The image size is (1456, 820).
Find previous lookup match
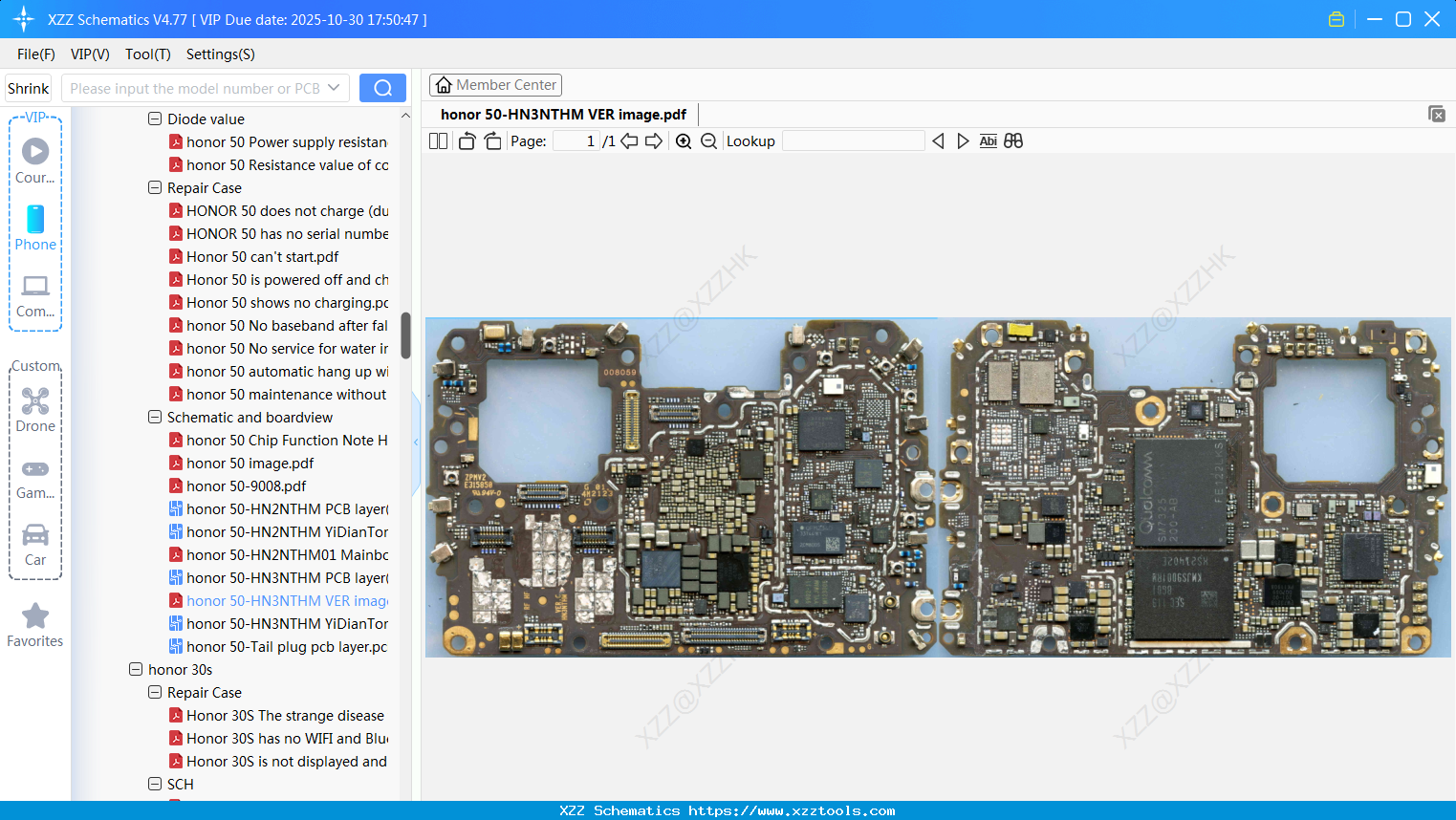click(x=938, y=141)
